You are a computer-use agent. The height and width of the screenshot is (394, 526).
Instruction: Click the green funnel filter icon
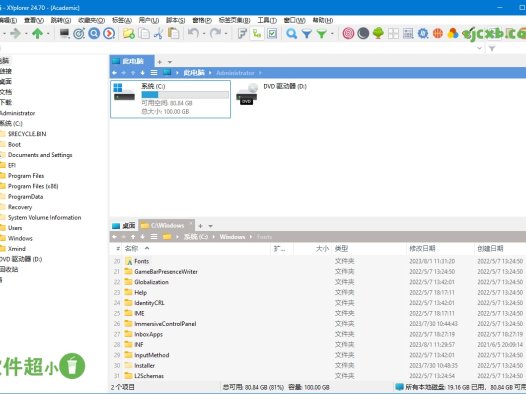point(321,33)
